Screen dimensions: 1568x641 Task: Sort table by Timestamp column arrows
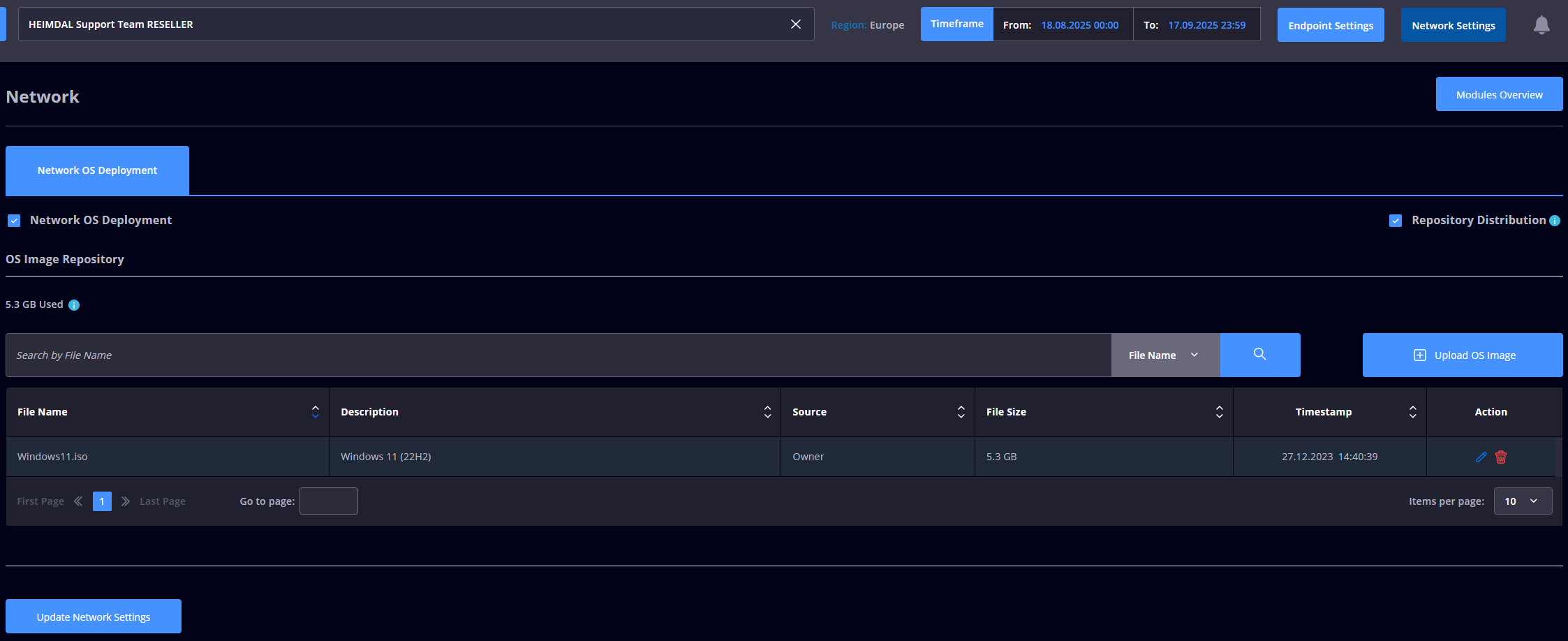click(1412, 412)
